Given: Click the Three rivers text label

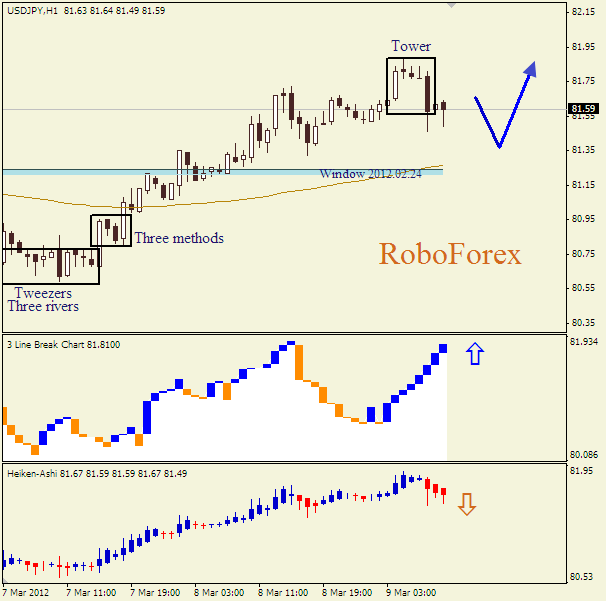Looking at the screenshot, I should pos(42,307).
